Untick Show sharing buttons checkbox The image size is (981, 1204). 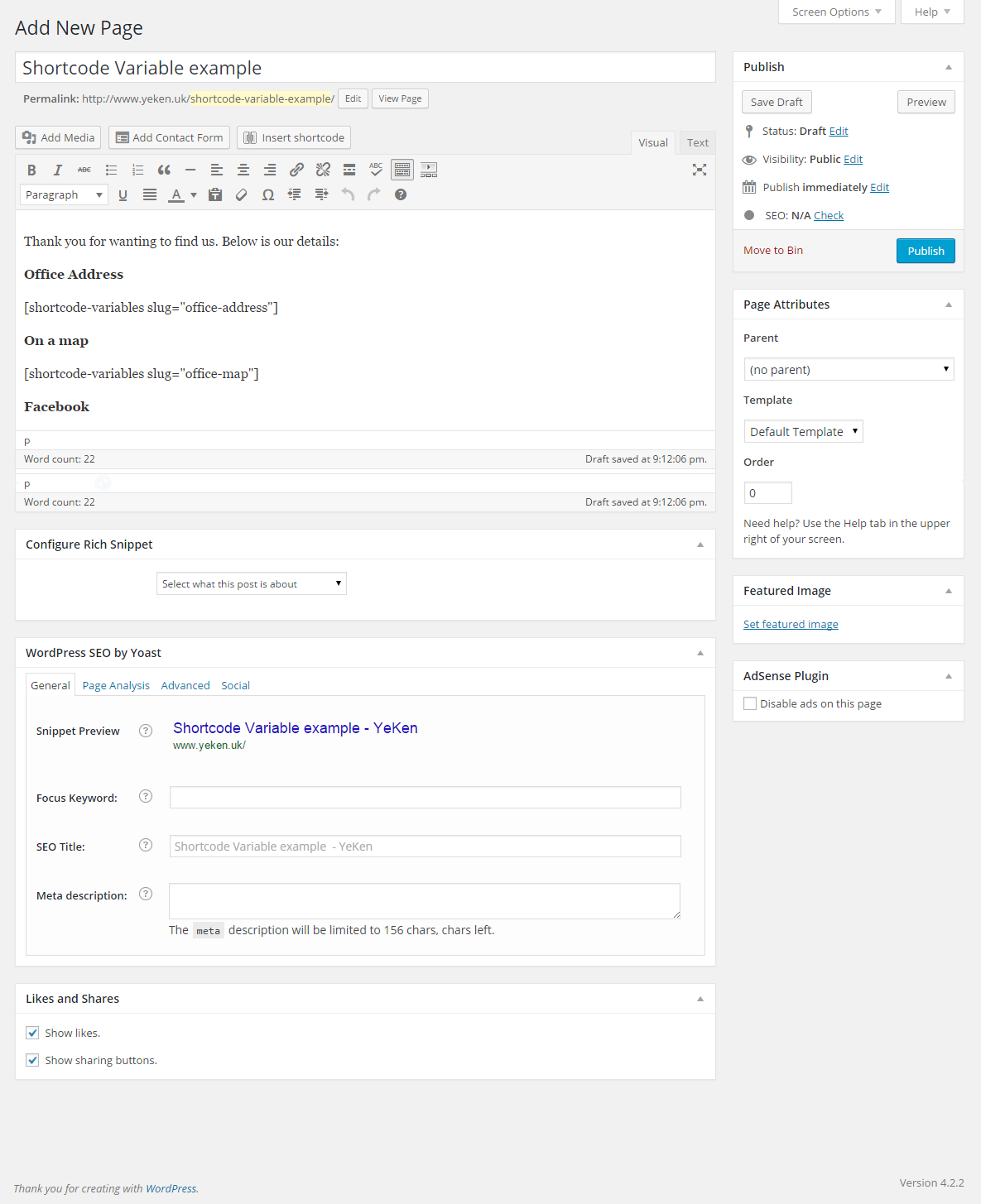[x=32, y=1060]
